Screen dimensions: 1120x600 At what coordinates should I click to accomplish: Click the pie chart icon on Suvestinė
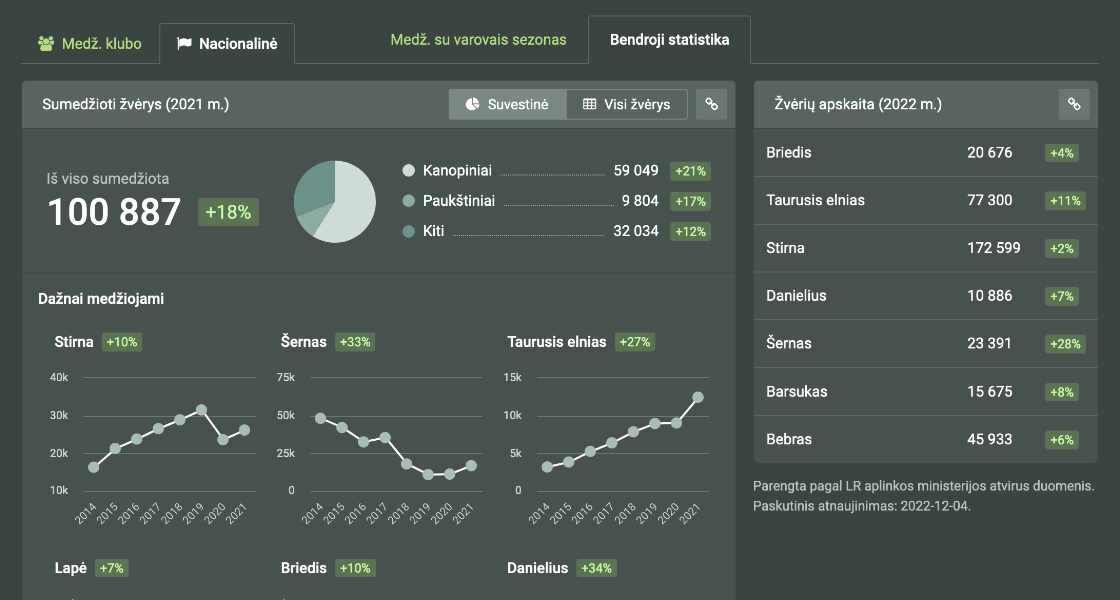tap(473, 104)
